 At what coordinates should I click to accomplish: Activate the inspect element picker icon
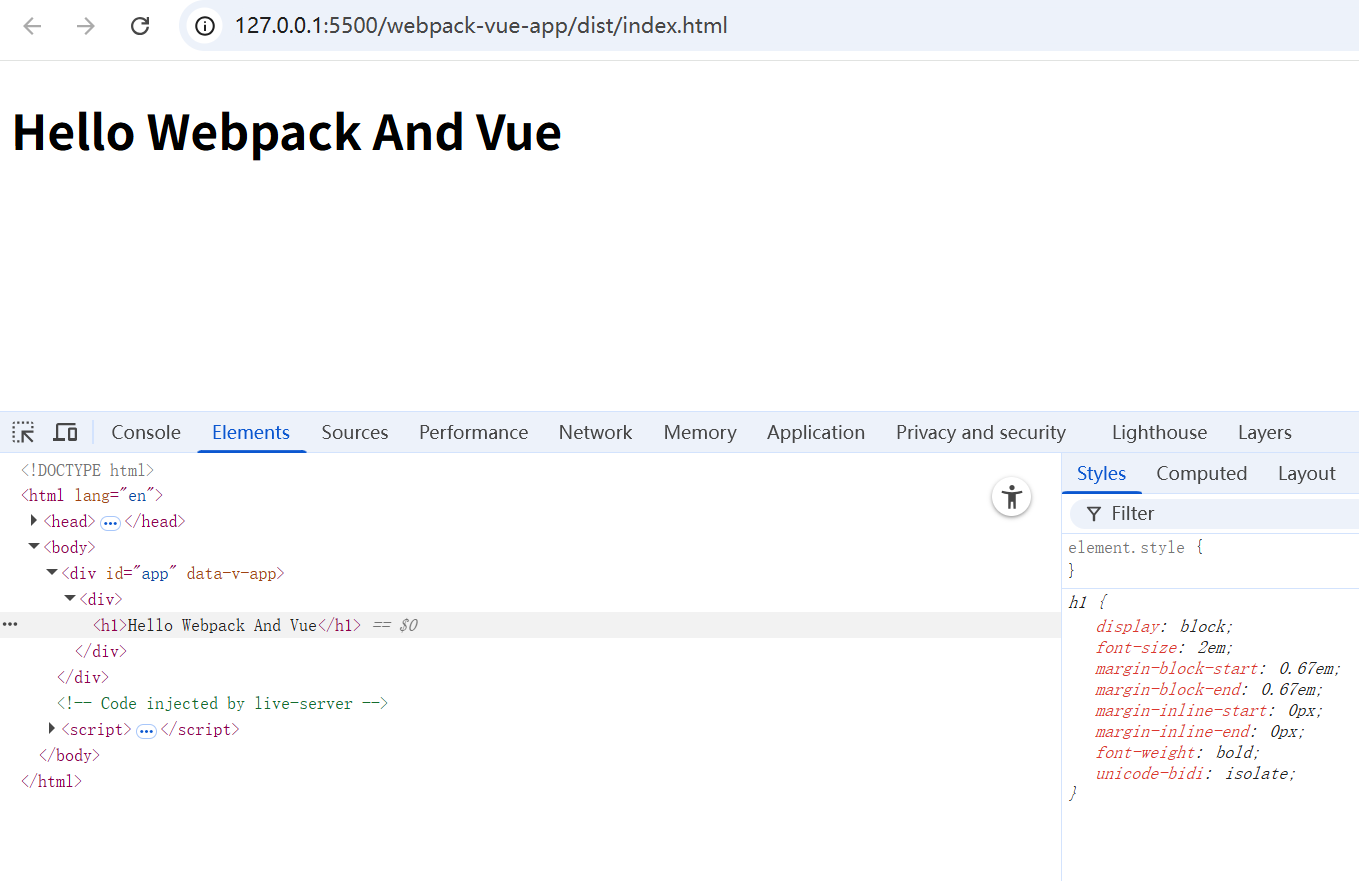[23, 432]
